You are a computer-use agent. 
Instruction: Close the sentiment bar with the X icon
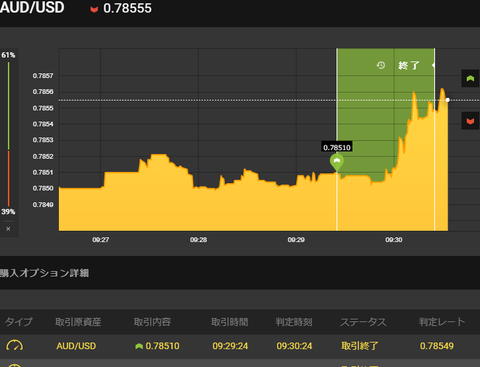pyautogui.click(x=8, y=229)
